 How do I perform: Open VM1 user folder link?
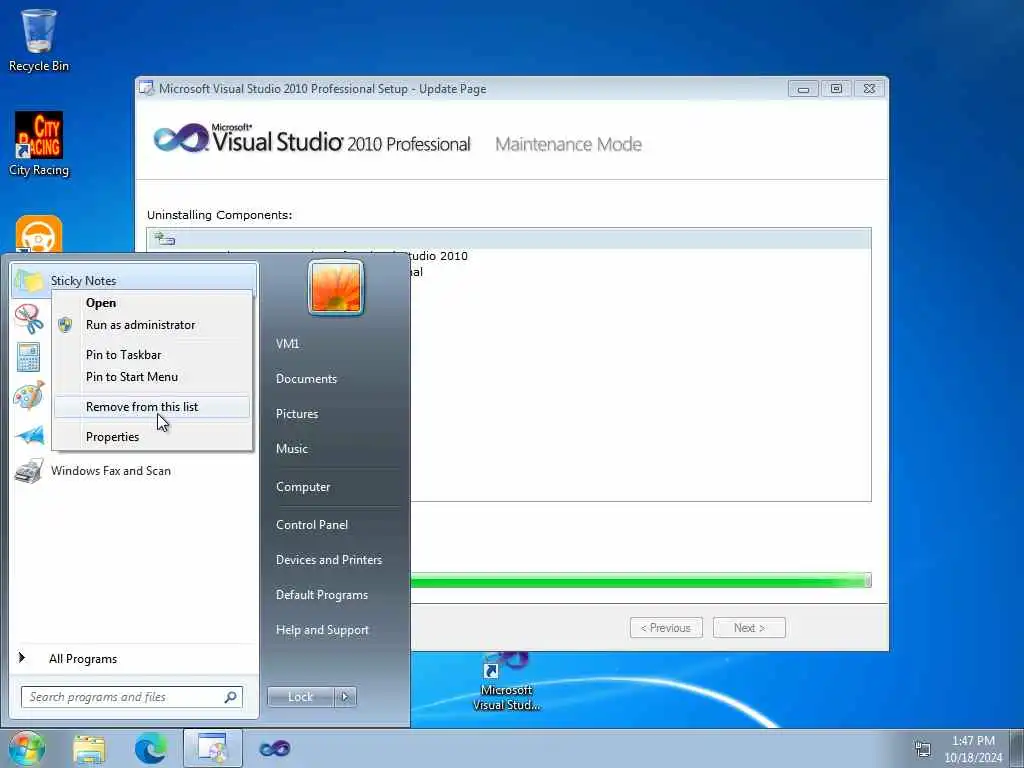pyautogui.click(x=287, y=344)
